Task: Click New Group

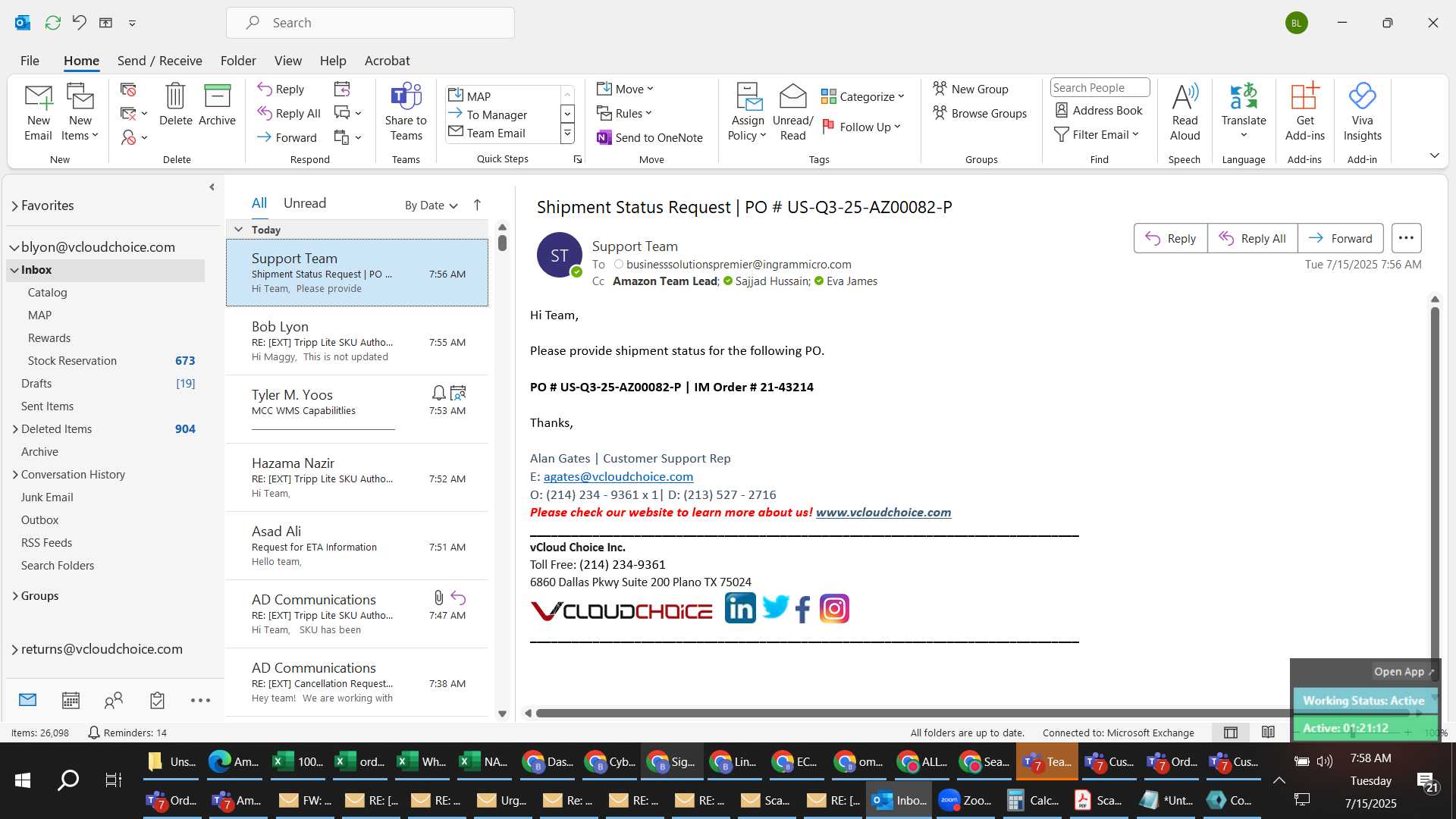Action: point(971,89)
